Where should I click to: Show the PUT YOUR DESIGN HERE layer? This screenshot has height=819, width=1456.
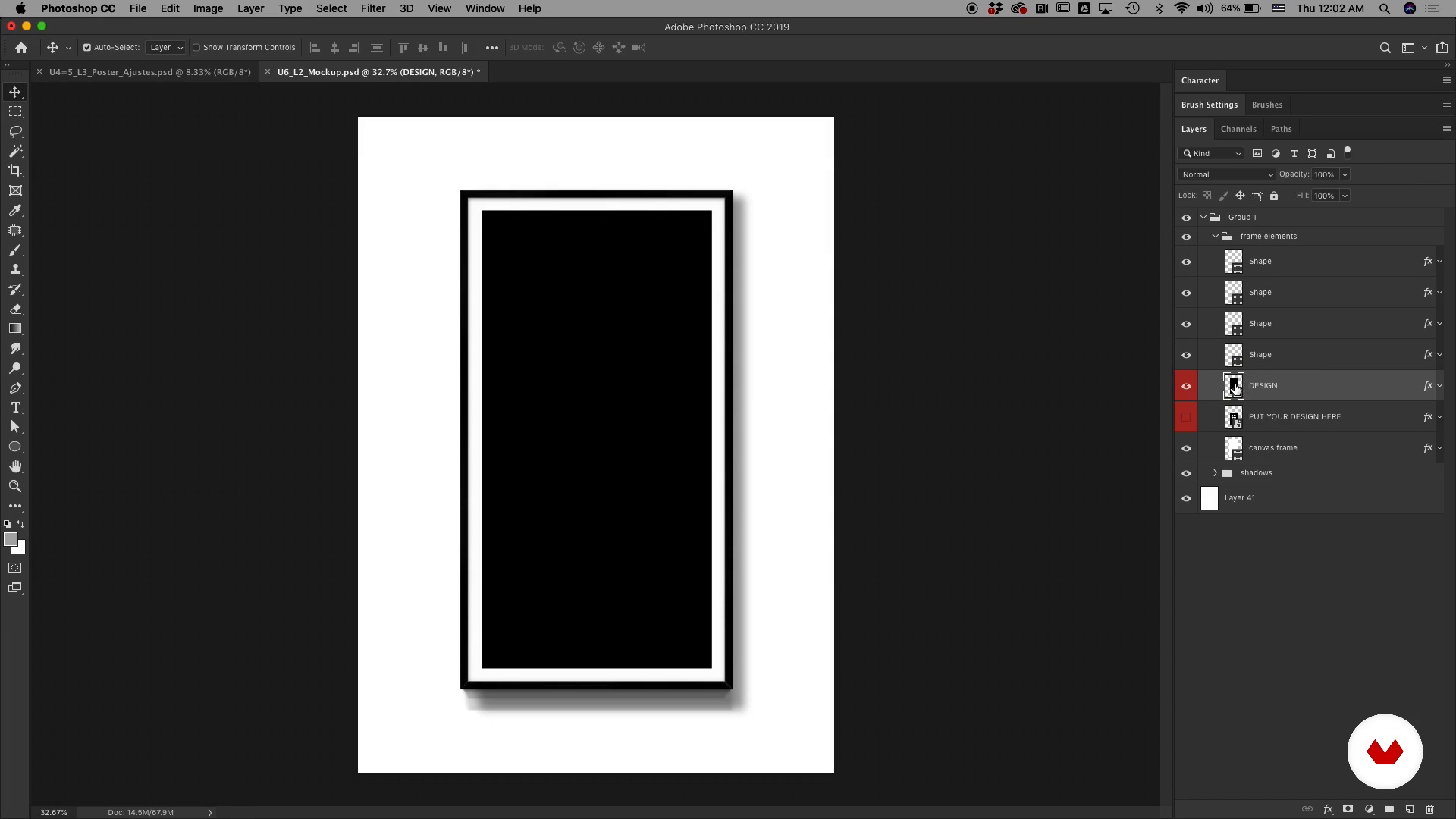click(1186, 417)
